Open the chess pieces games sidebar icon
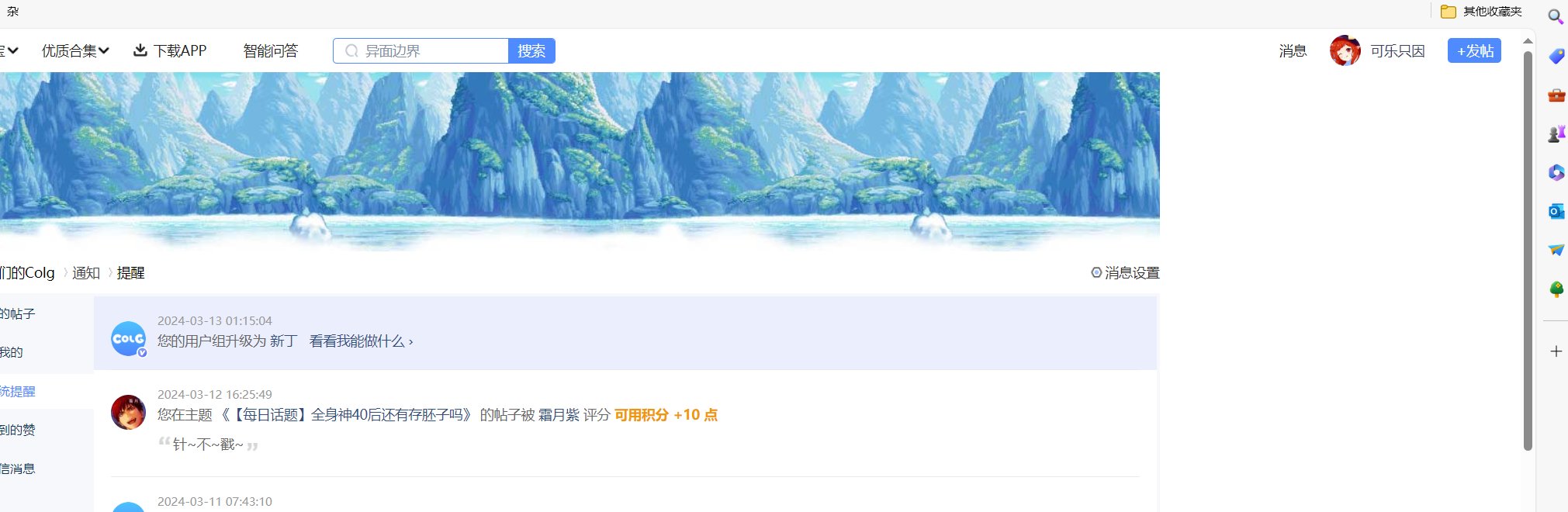Screen dimensions: 1568x512 (x=1556, y=134)
